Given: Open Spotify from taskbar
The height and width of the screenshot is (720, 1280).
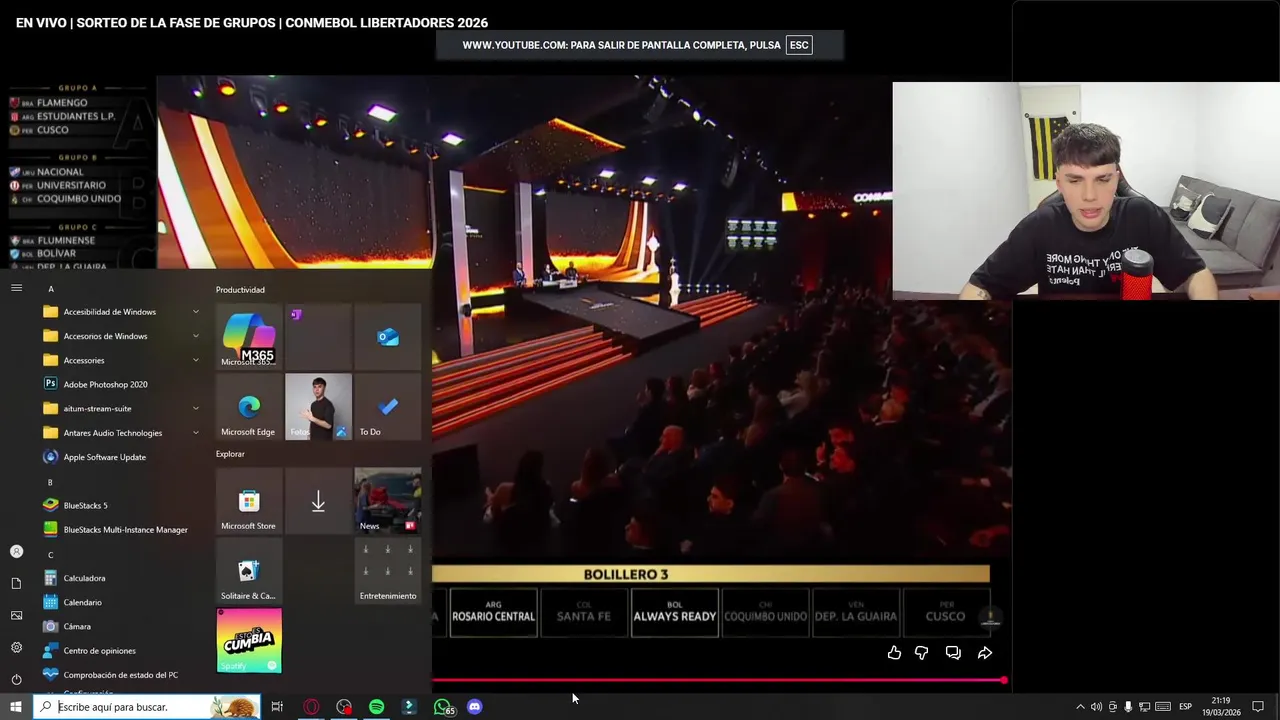Looking at the screenshot, I should point(376,707).
